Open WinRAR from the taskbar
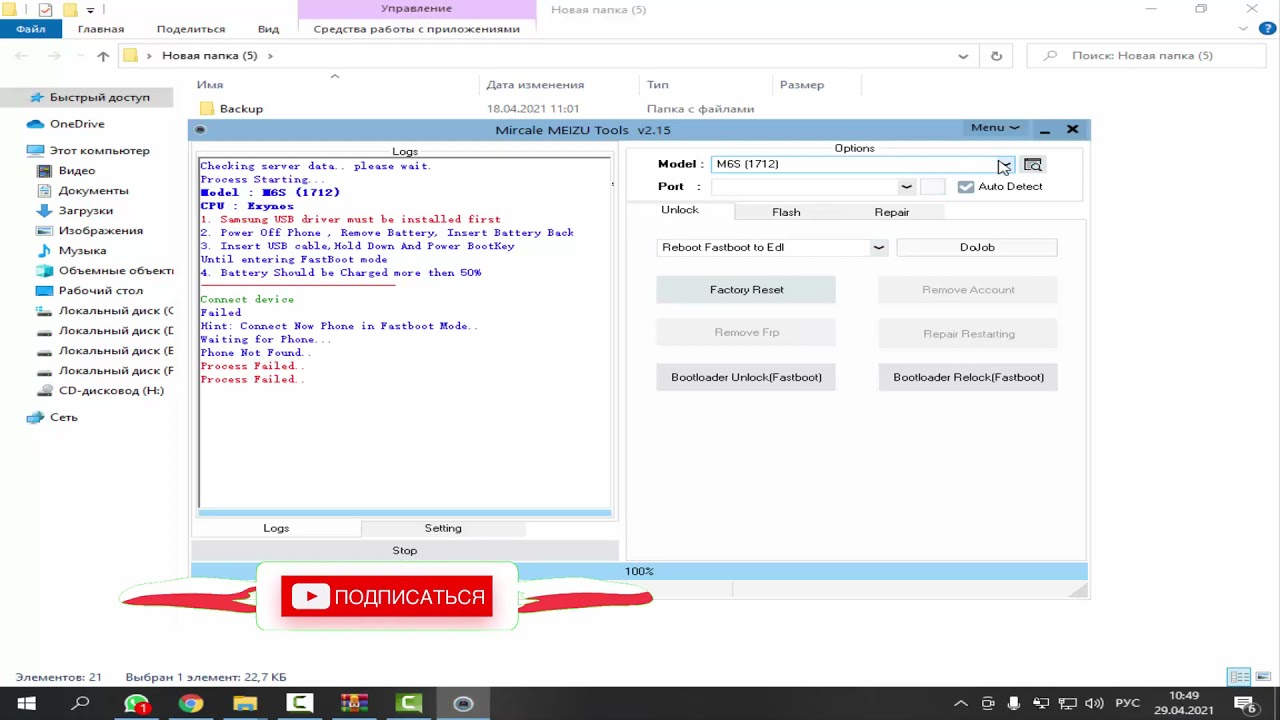Screen dimensions: 1280x720 pyautogui.click(x=354, y=704)
